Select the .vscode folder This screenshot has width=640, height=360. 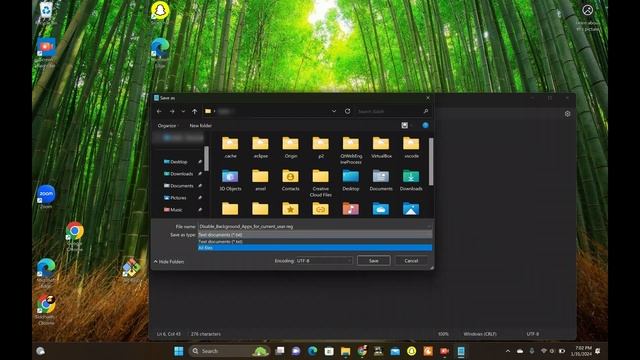point(411,147)
